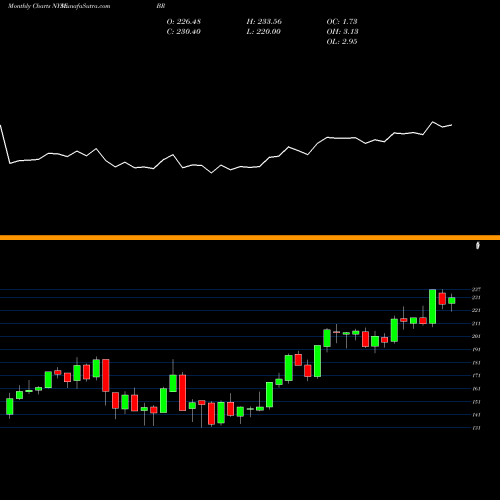Click the open price value O: 226.48
Viewport: 500px width, 500px height.
click(x=184, y=22)
